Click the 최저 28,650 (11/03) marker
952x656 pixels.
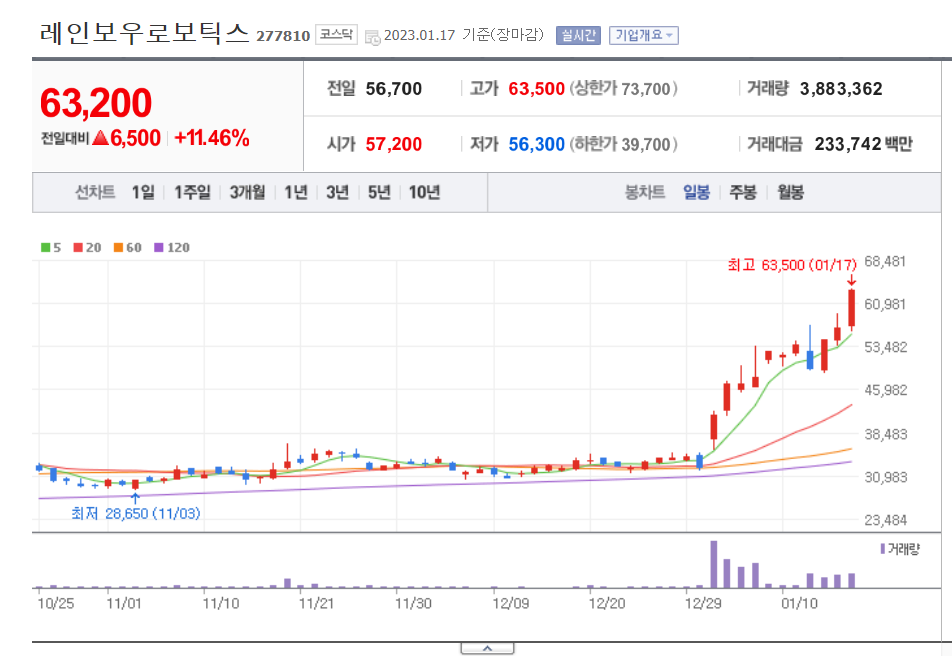135,513
